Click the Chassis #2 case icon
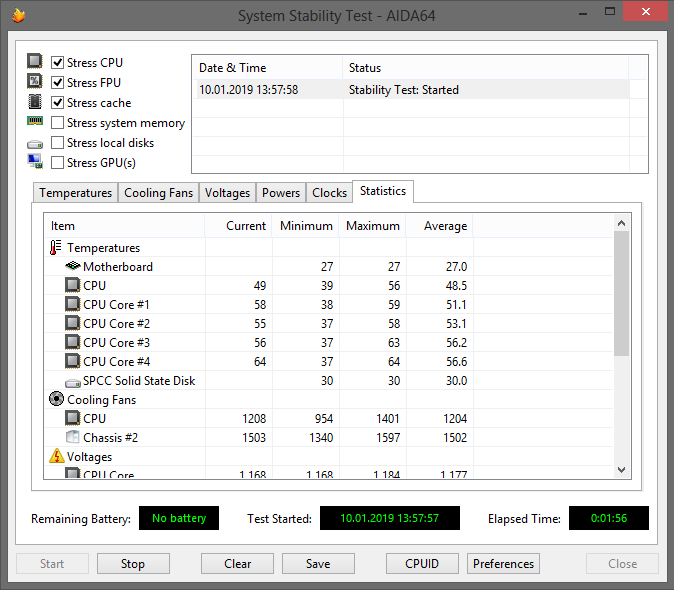 click(x=73, y=437)
